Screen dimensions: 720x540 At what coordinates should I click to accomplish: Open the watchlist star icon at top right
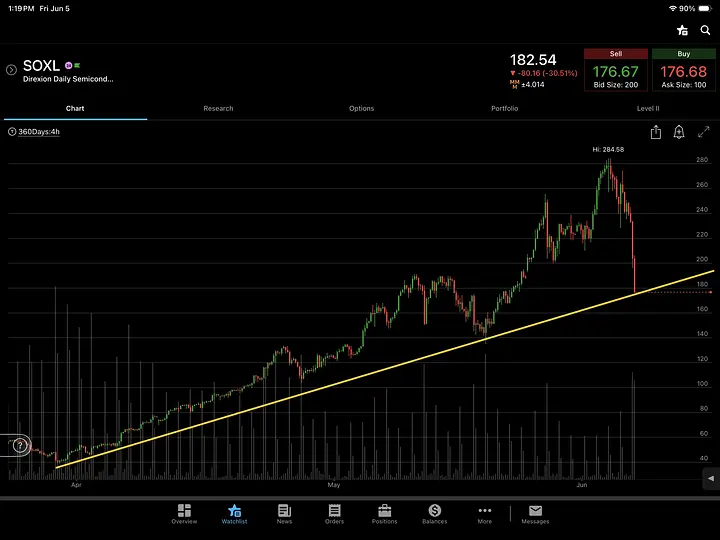pos(682,30)
